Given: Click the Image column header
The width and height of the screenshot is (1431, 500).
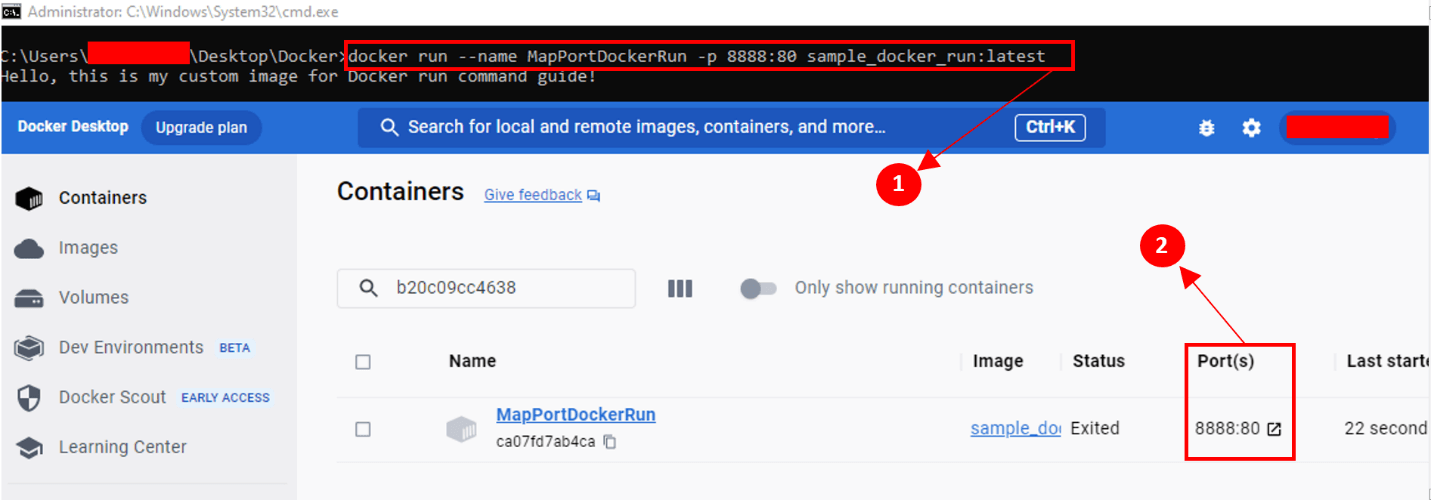Looking at the screenshot, I should point(998,361).
